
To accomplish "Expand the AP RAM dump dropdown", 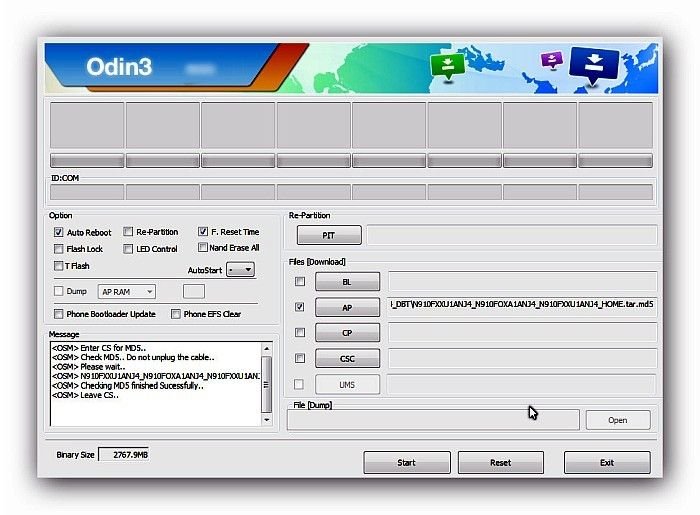I will [127, 292].
